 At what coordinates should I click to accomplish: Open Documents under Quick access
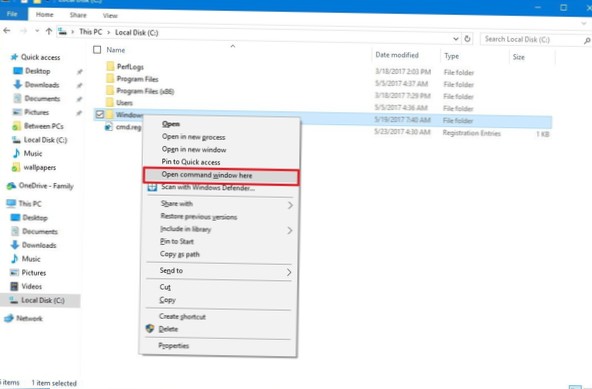(42, 99)
